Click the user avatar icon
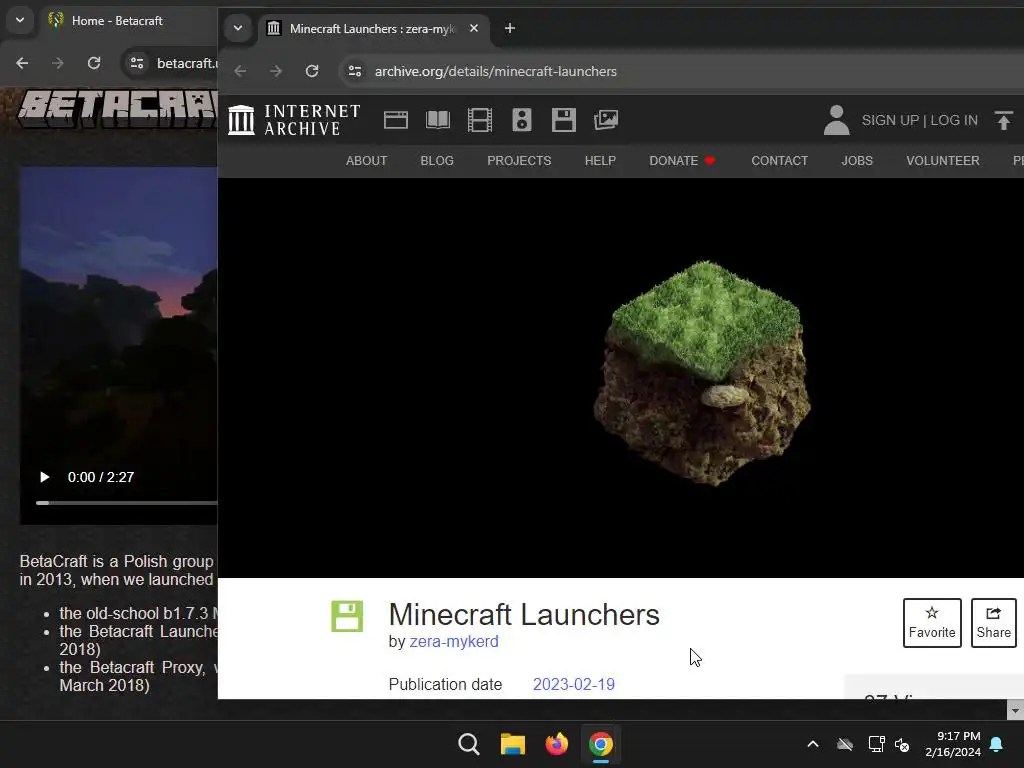Screen dimensions: 1024x768 tap(837, 120)
